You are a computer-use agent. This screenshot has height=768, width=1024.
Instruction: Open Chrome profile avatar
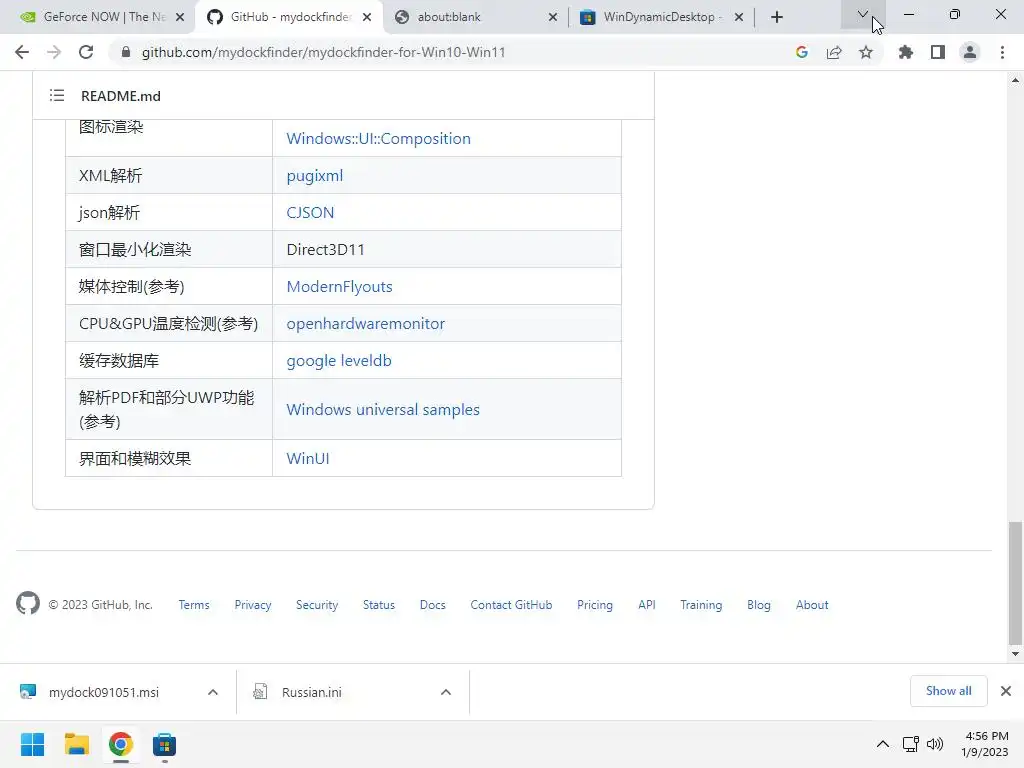(970, 52)
